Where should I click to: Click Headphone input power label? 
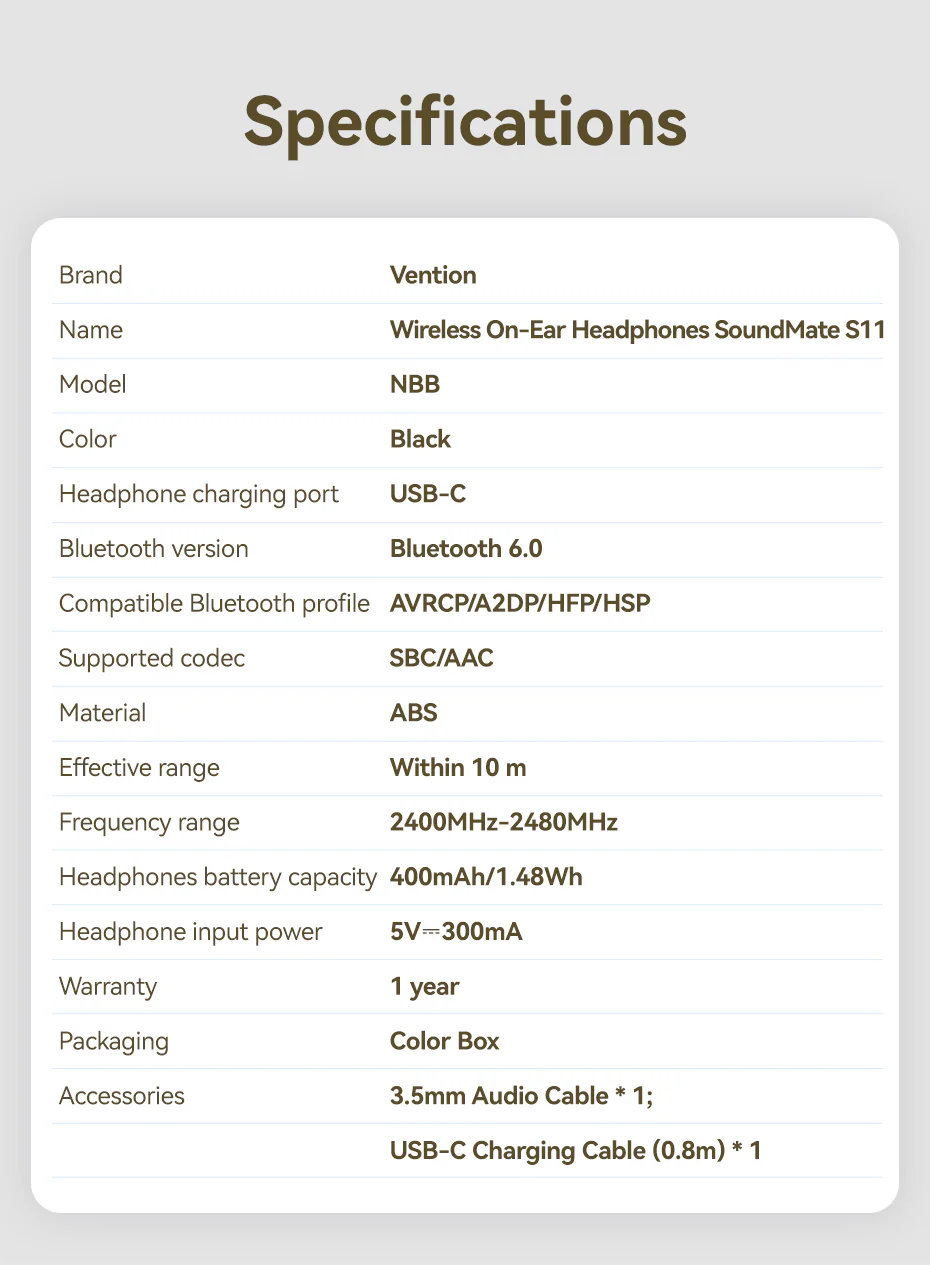coord(191,932)
